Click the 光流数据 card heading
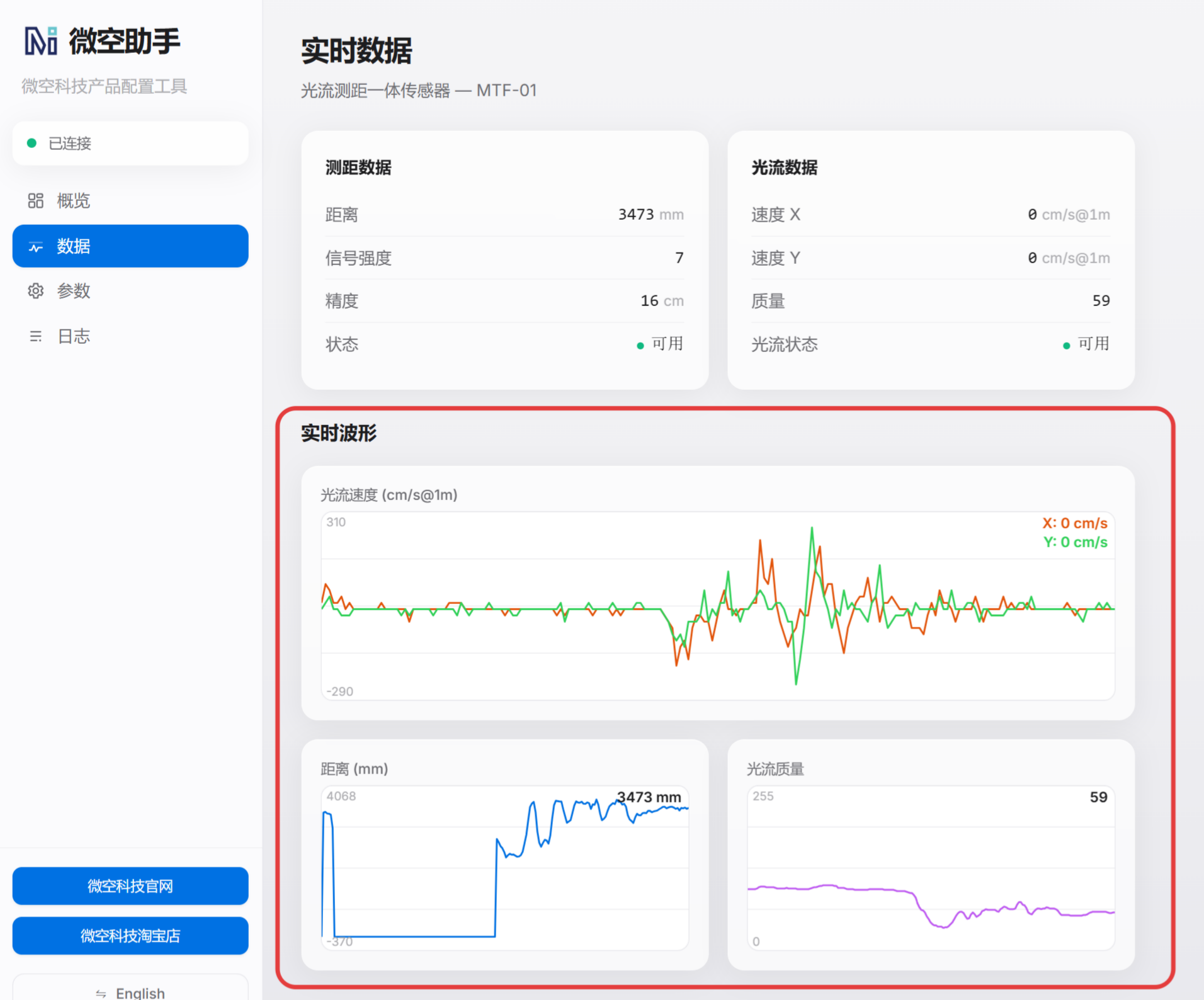This screenshot has height=1000, width=1204. pyautogui.click(x=785, y=168)
